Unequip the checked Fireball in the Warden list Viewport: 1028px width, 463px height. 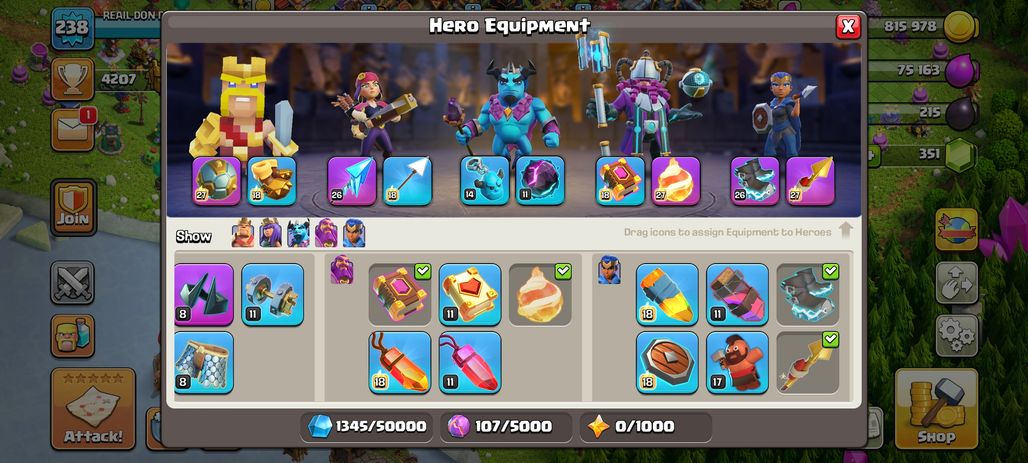coord(540,294)
